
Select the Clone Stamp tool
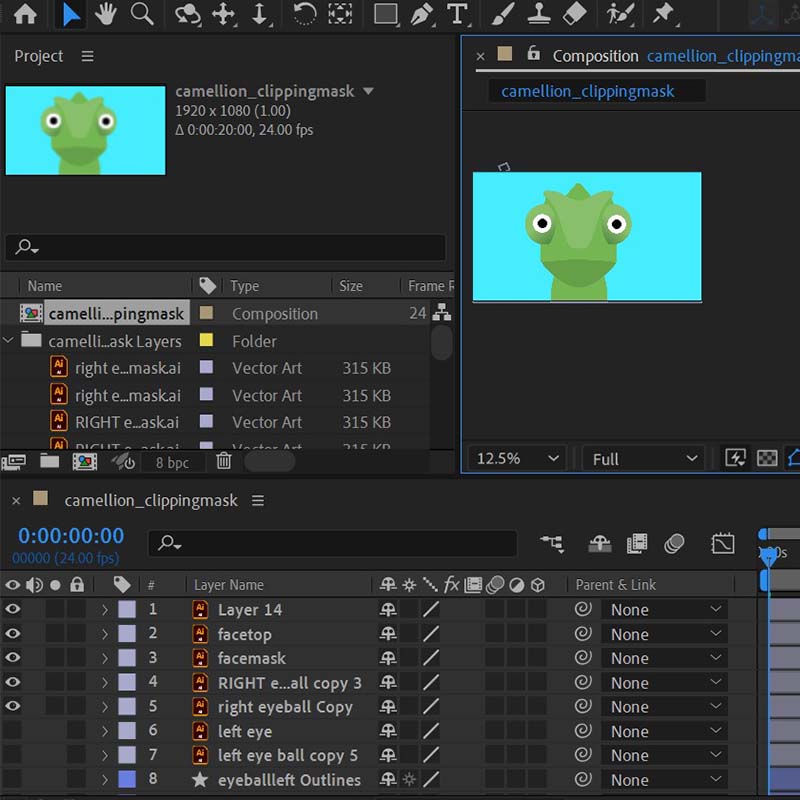[538, 14]
